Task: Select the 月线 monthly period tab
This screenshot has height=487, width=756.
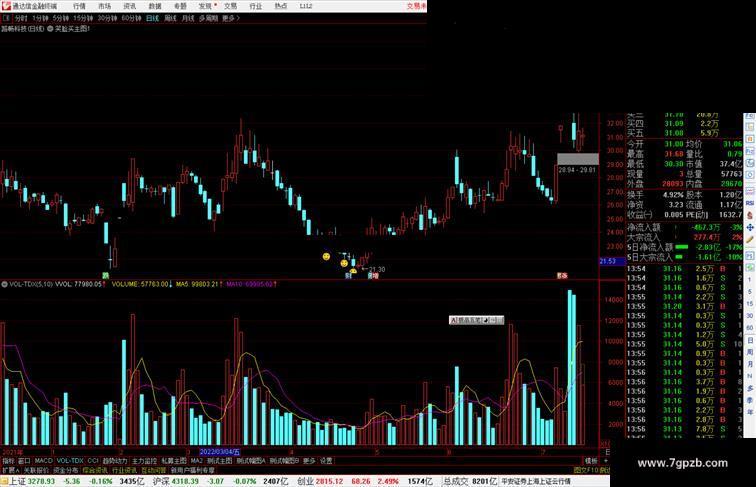Action: pyautogui.click(x=188, y=18)
